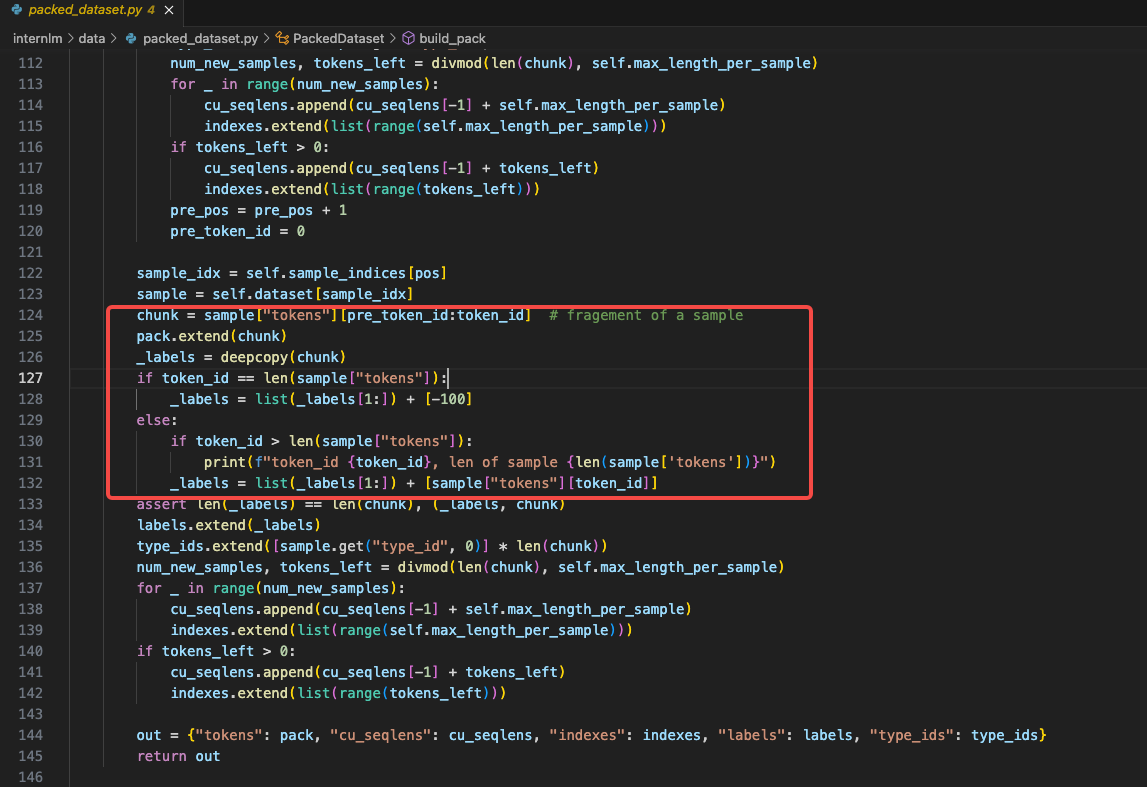The width and height of the screenshot is (1147, 787).
Task: Click the data breadcrumb label
Action: coord(92,38)
